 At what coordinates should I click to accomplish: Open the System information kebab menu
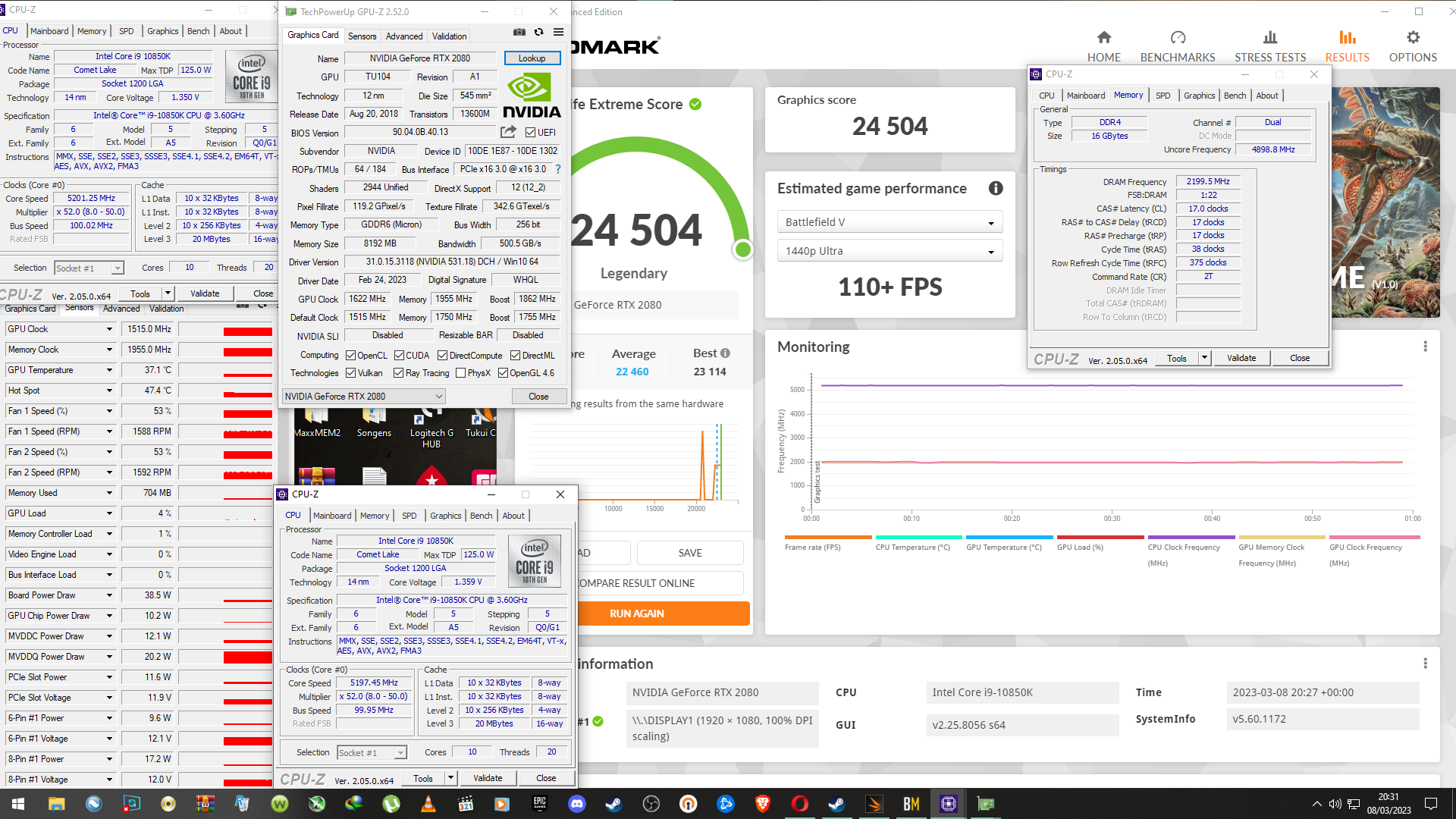[1426, 664]
